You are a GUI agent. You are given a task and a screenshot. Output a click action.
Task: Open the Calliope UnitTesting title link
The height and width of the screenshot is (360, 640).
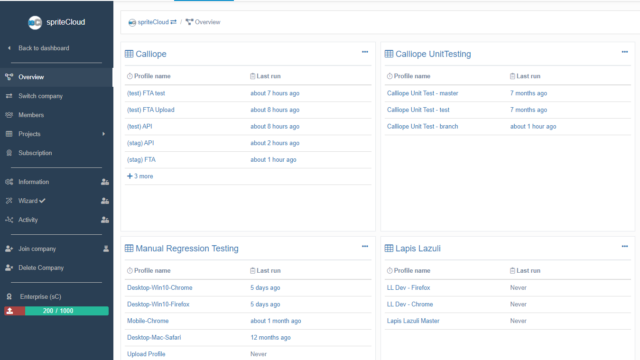click(x=433, y=54)
